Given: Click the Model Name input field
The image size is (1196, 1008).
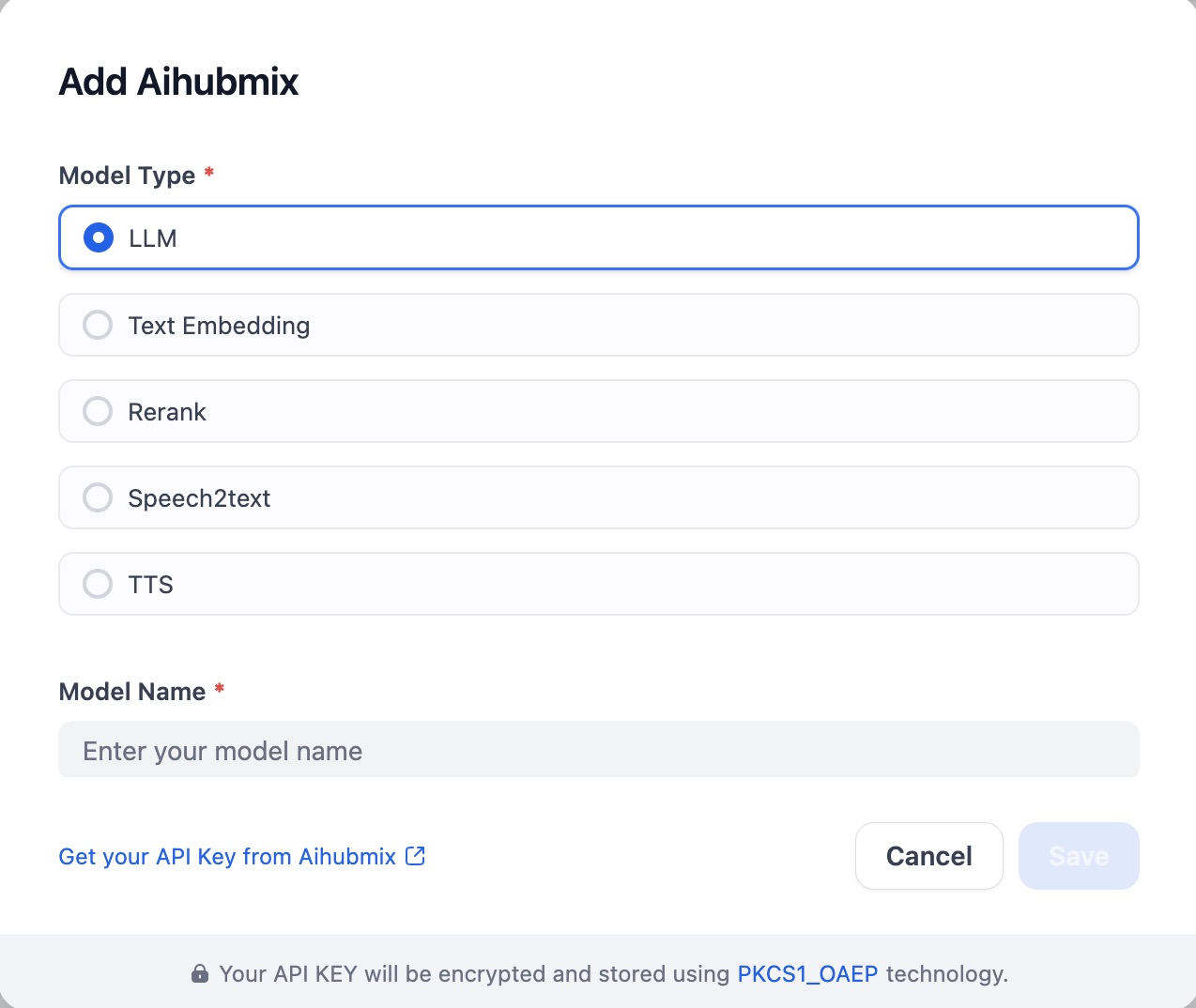Looking at the screenshot, I should click(x=598, y=751).
